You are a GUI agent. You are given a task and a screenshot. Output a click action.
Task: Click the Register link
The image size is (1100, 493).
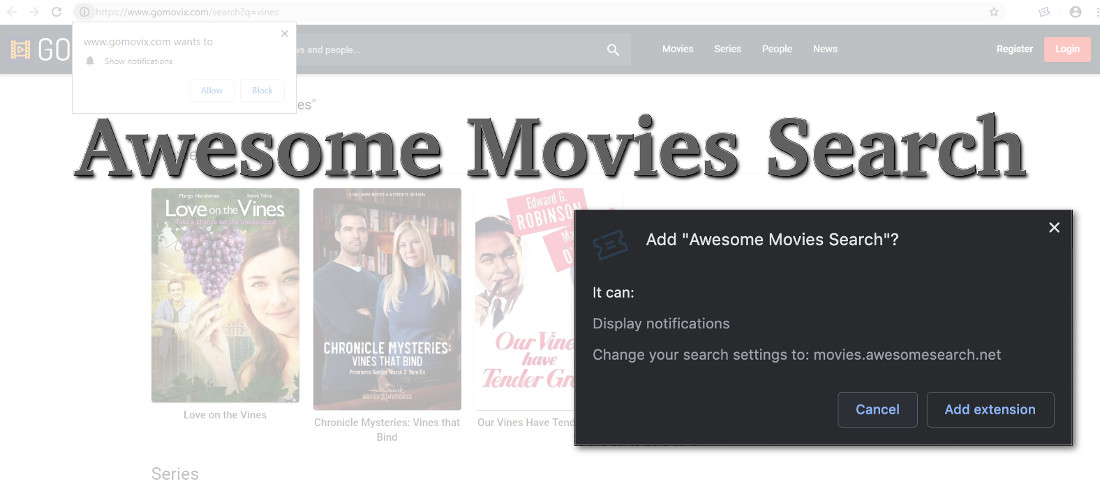[1014, 49]
